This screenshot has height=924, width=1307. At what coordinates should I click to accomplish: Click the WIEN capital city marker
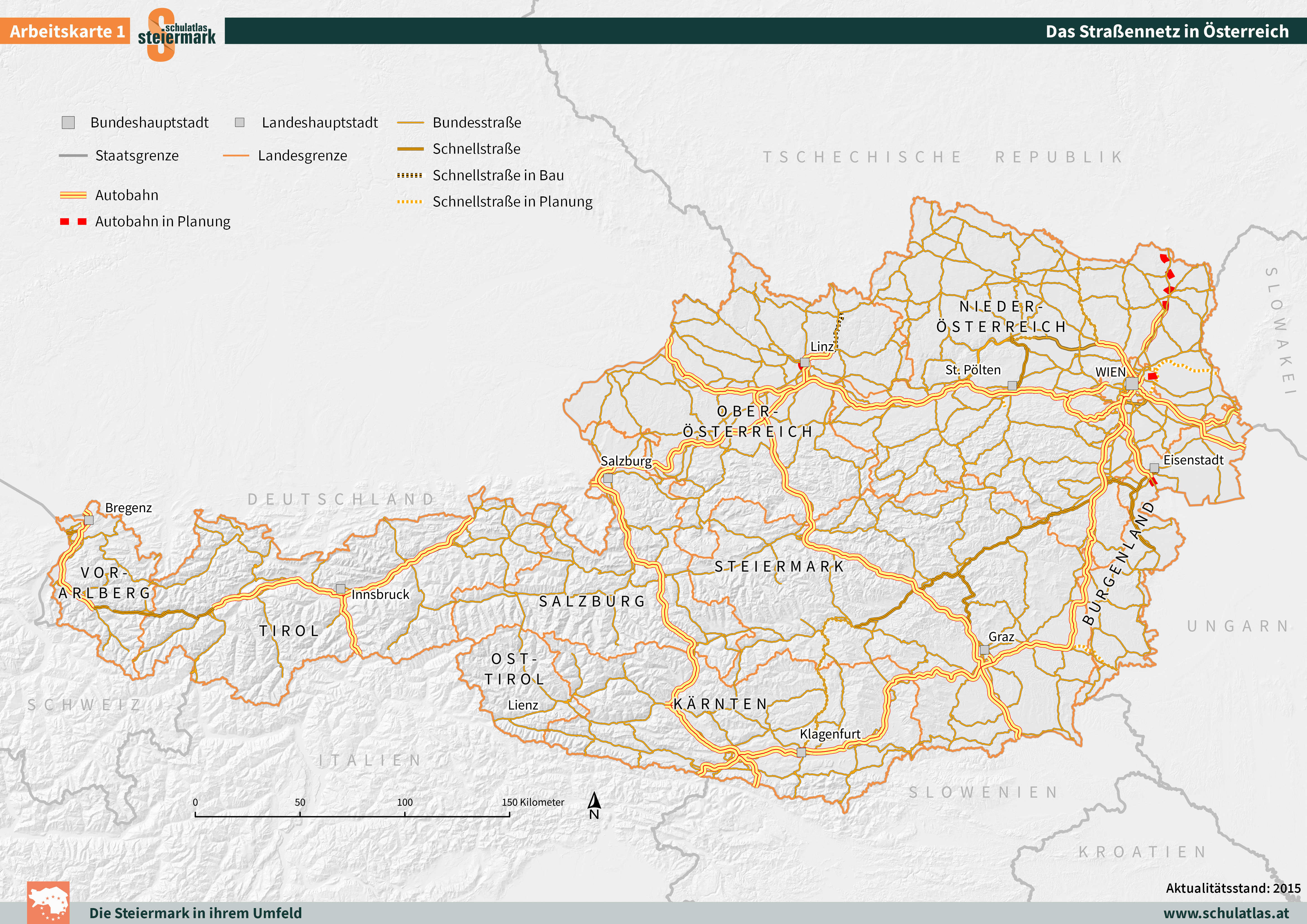click(x=1132, y=383)
